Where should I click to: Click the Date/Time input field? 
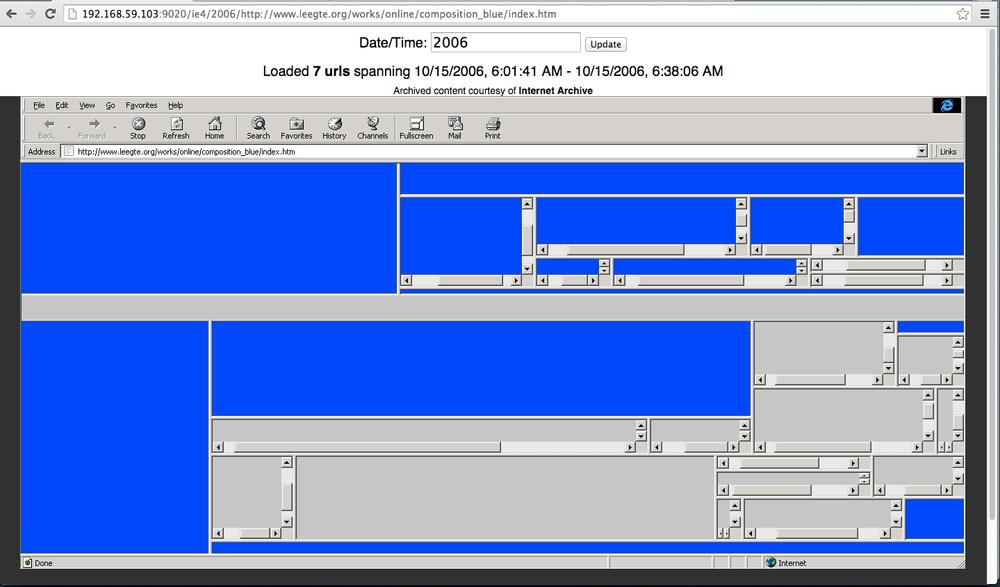pos(506,43)
